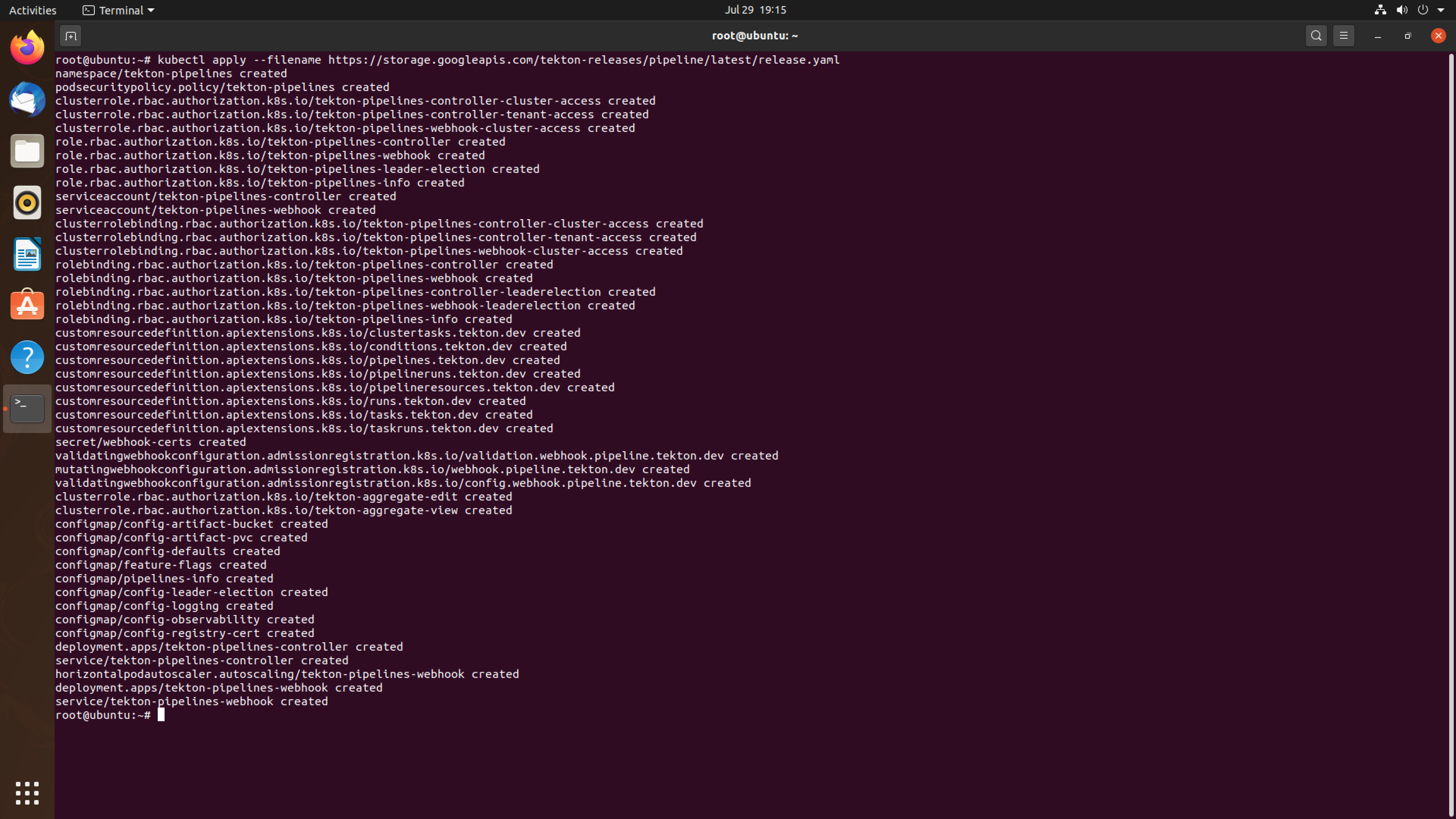Click the 'root@ubuntu: ~' window title
The image size is (1456, 819).
coord(755,36)
